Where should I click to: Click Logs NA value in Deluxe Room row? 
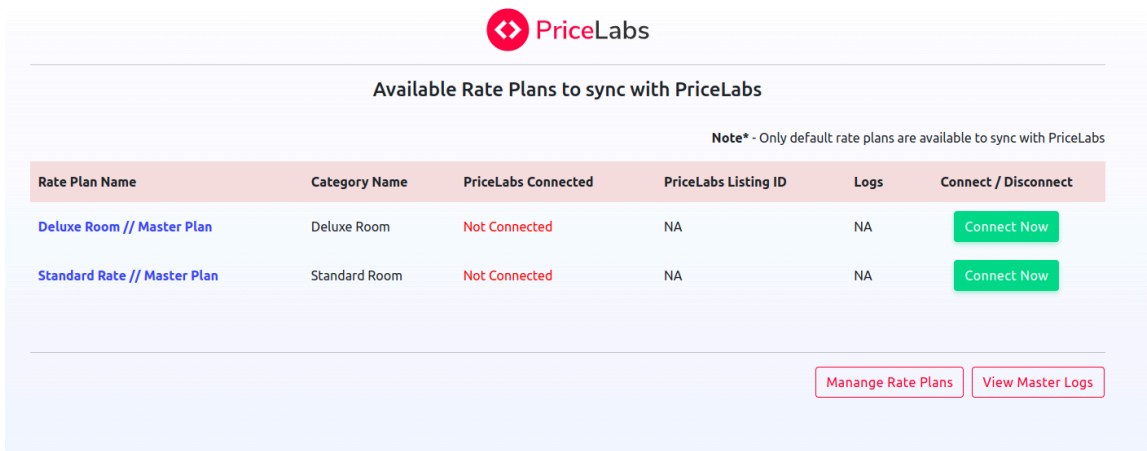click(862, 227)
